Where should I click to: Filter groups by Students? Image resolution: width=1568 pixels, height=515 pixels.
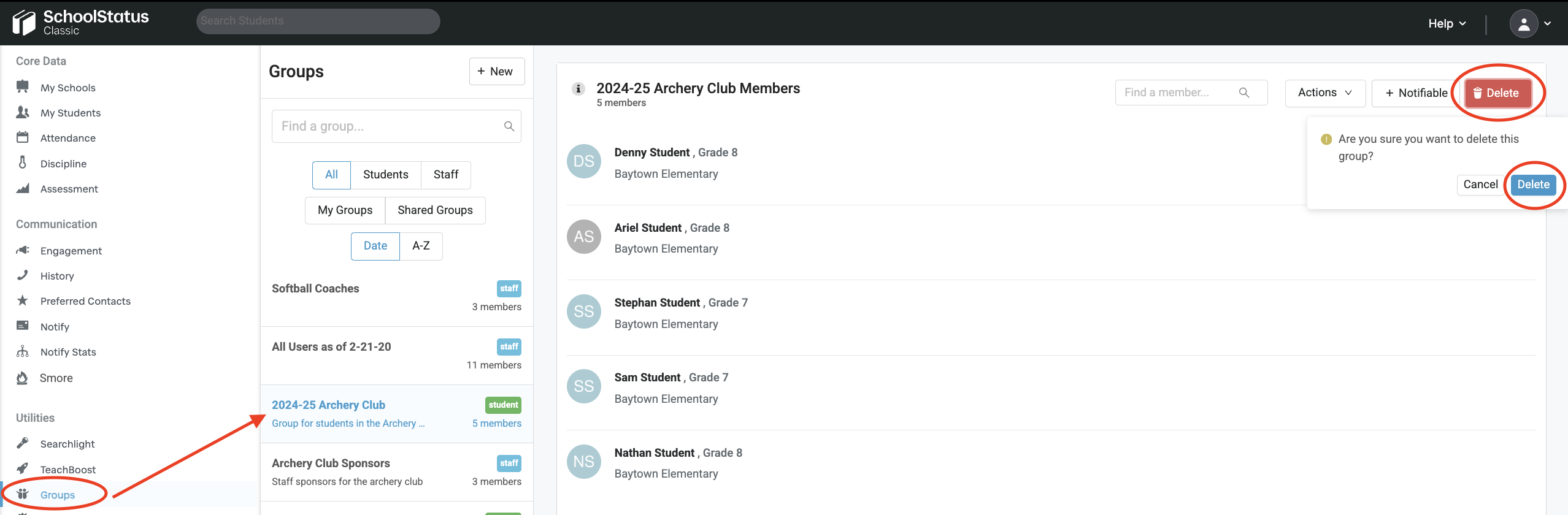click(385, 175)
